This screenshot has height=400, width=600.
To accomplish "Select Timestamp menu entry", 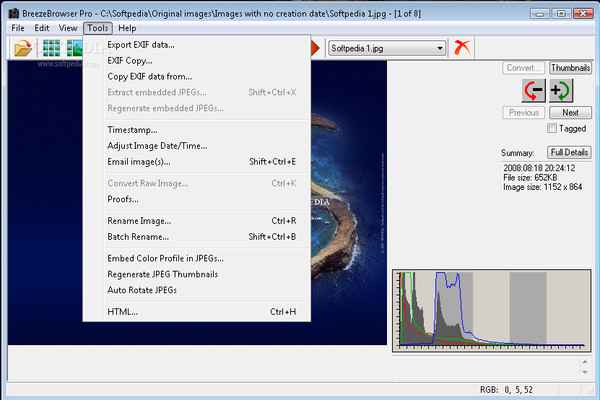I will 196,130.
